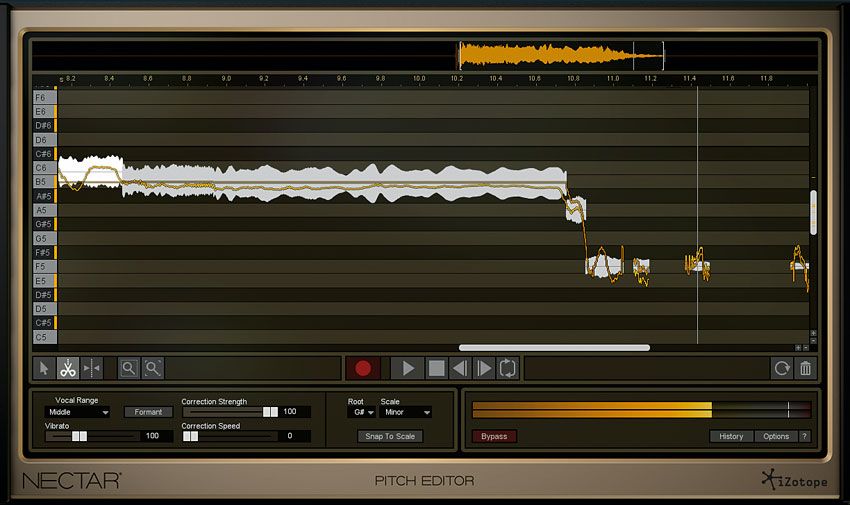
Task: Select the long B5 note block
Action: tap(344, 183)
